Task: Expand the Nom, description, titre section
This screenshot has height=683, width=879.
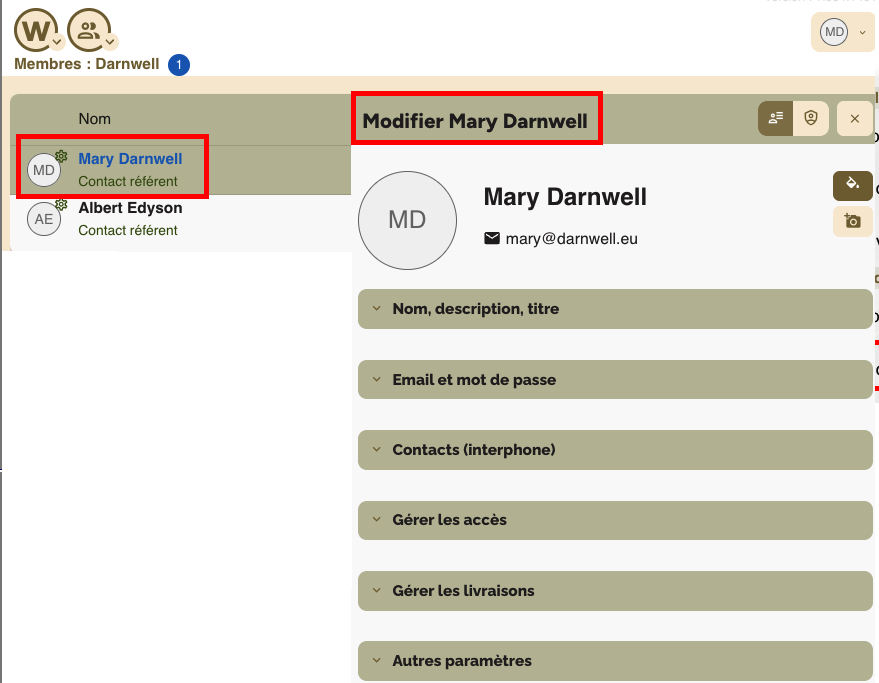Action: (x=614, y=309)
